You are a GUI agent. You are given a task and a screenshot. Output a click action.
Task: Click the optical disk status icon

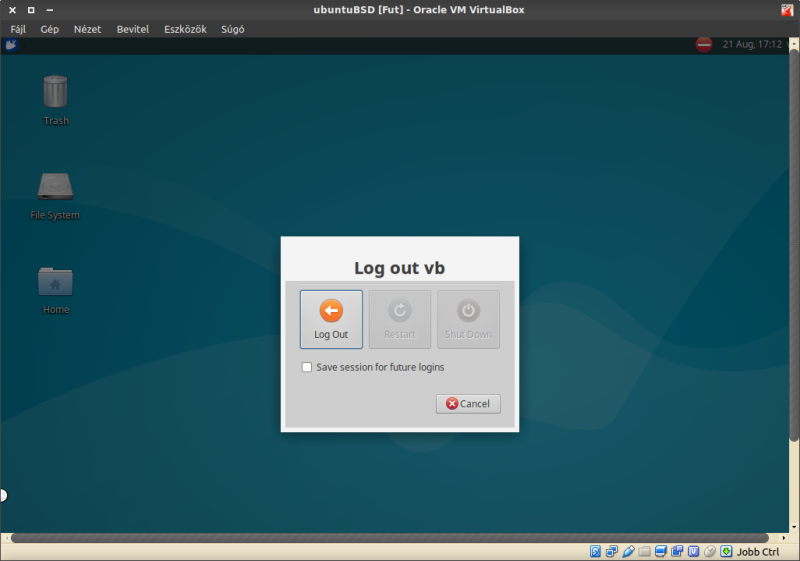pos(595,551)
